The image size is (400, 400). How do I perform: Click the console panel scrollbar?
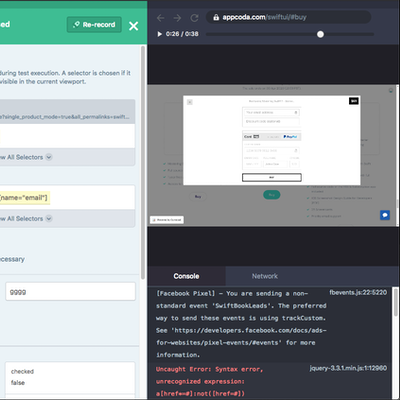click(x=395, y=302)
